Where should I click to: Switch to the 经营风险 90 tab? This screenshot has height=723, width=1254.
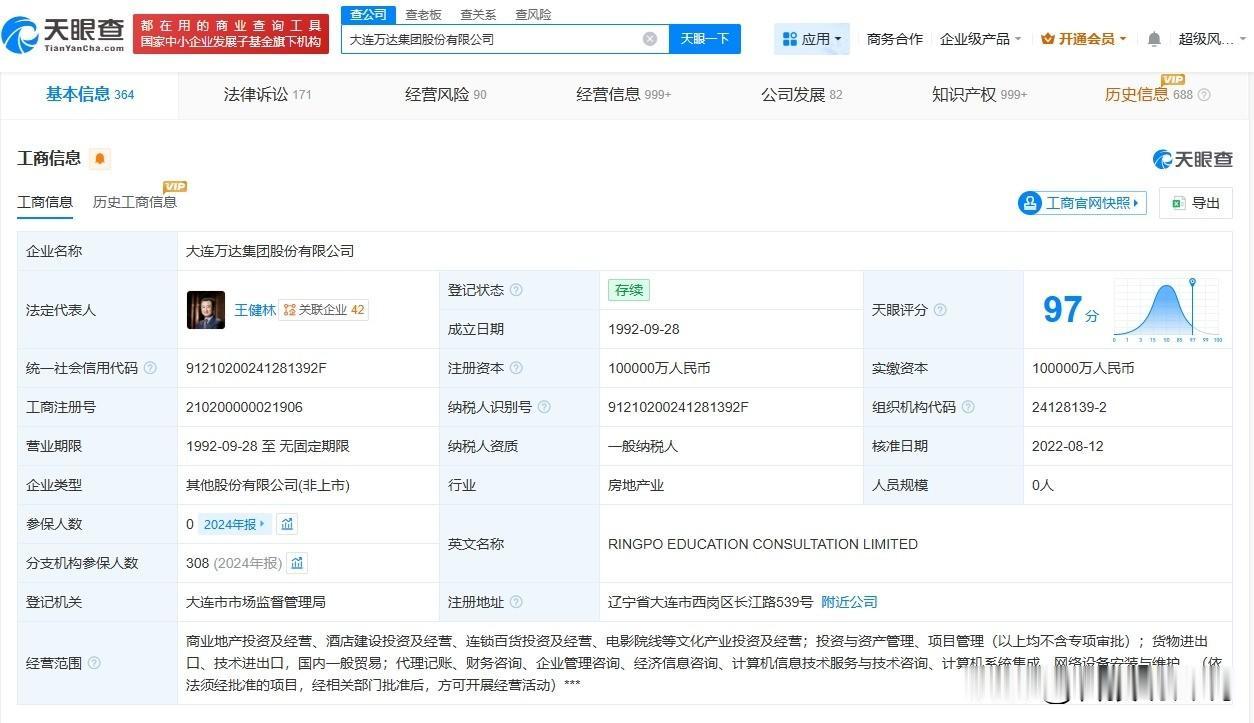point(446,94)
